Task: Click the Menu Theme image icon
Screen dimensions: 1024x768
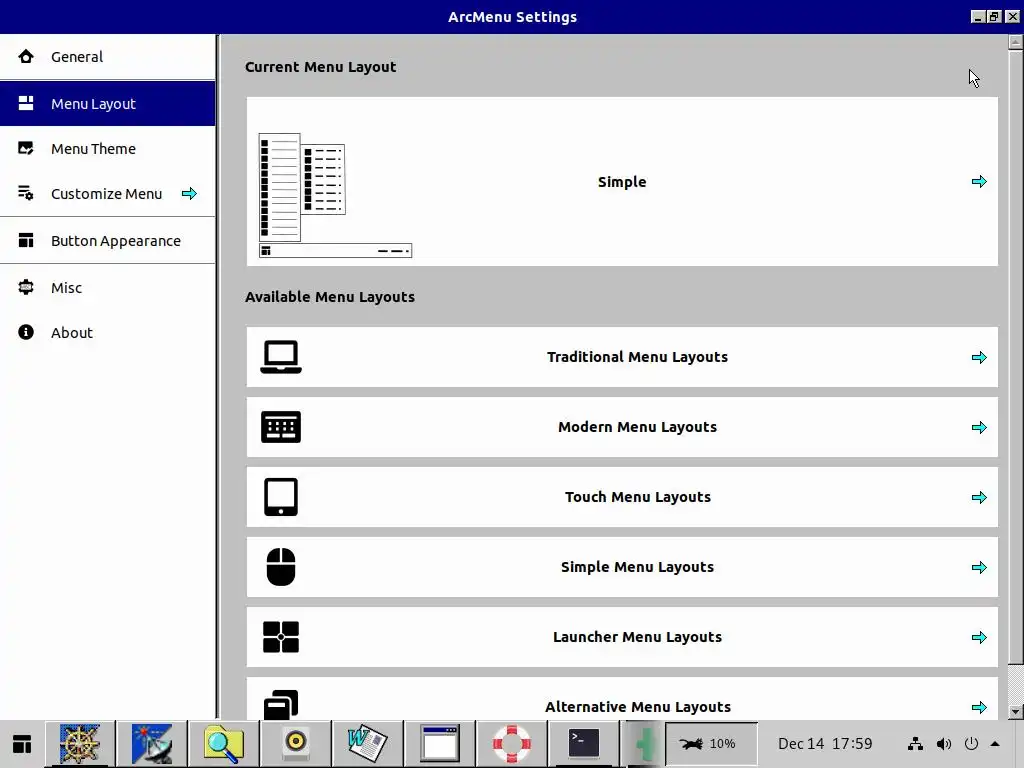Action: coord(26,148)
